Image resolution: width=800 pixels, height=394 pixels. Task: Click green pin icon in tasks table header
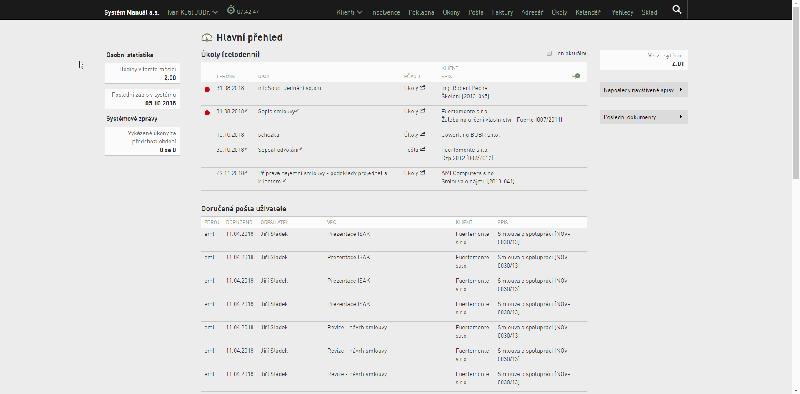tap(576, 76)
